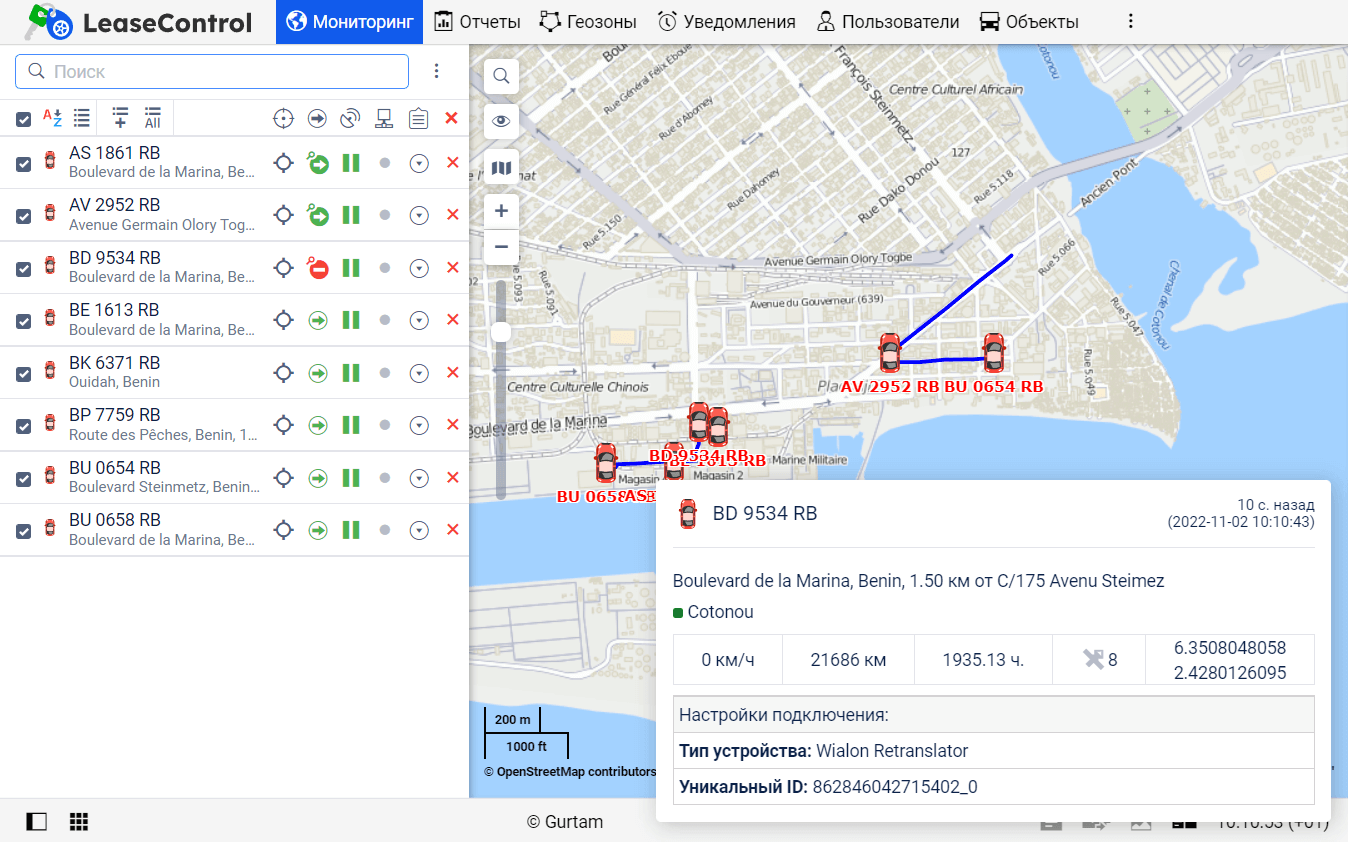Click BU 0654 RB car marker on map
Viewport: 1348px width, 842px height.
994,353
